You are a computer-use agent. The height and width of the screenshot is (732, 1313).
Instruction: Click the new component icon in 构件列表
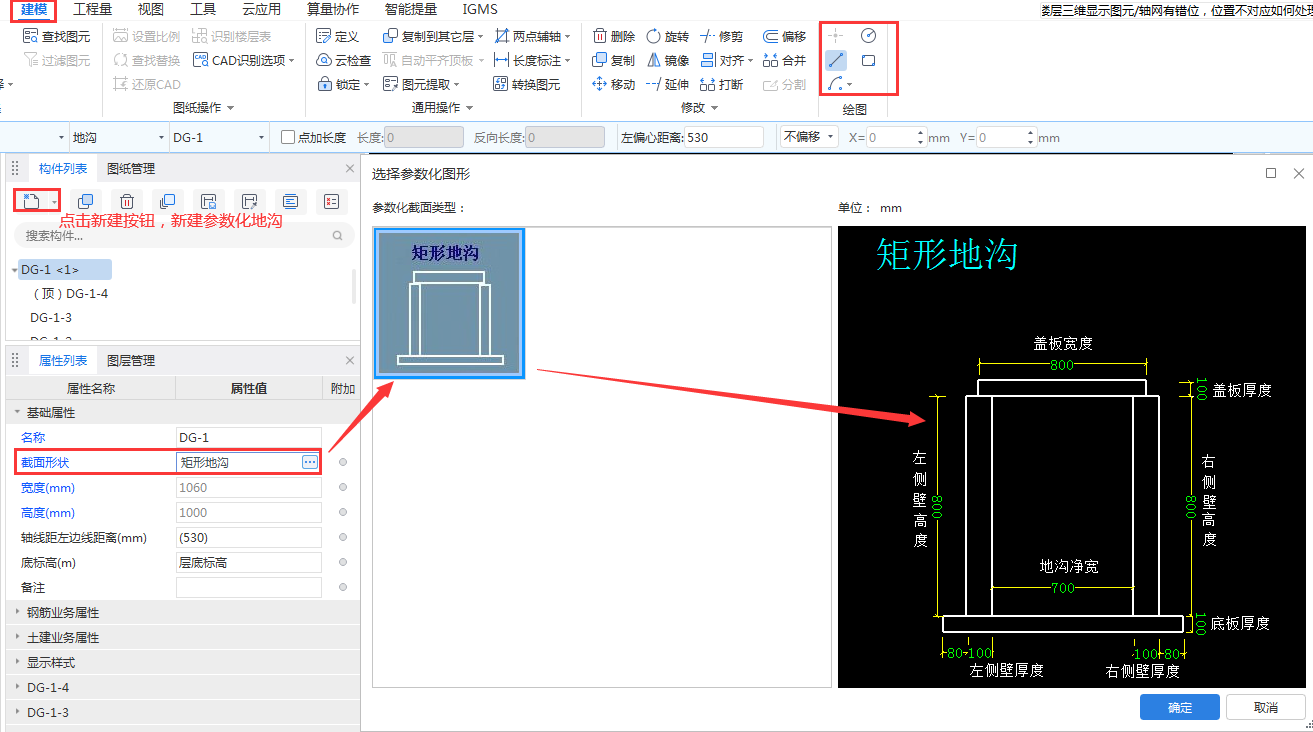(32, 201)
